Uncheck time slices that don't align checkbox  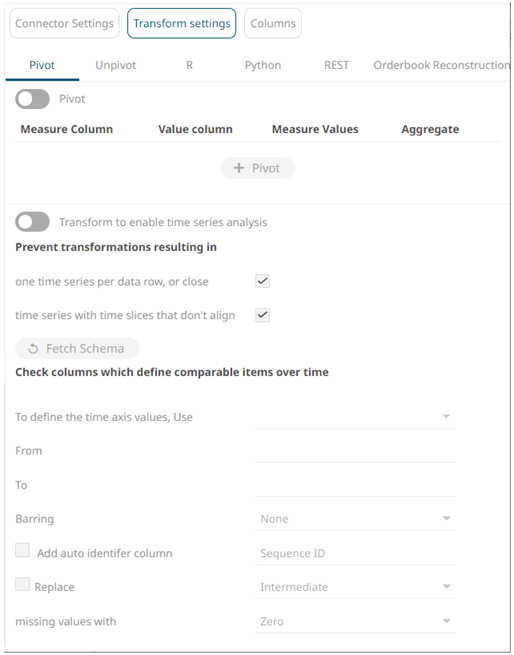(262, 315)
